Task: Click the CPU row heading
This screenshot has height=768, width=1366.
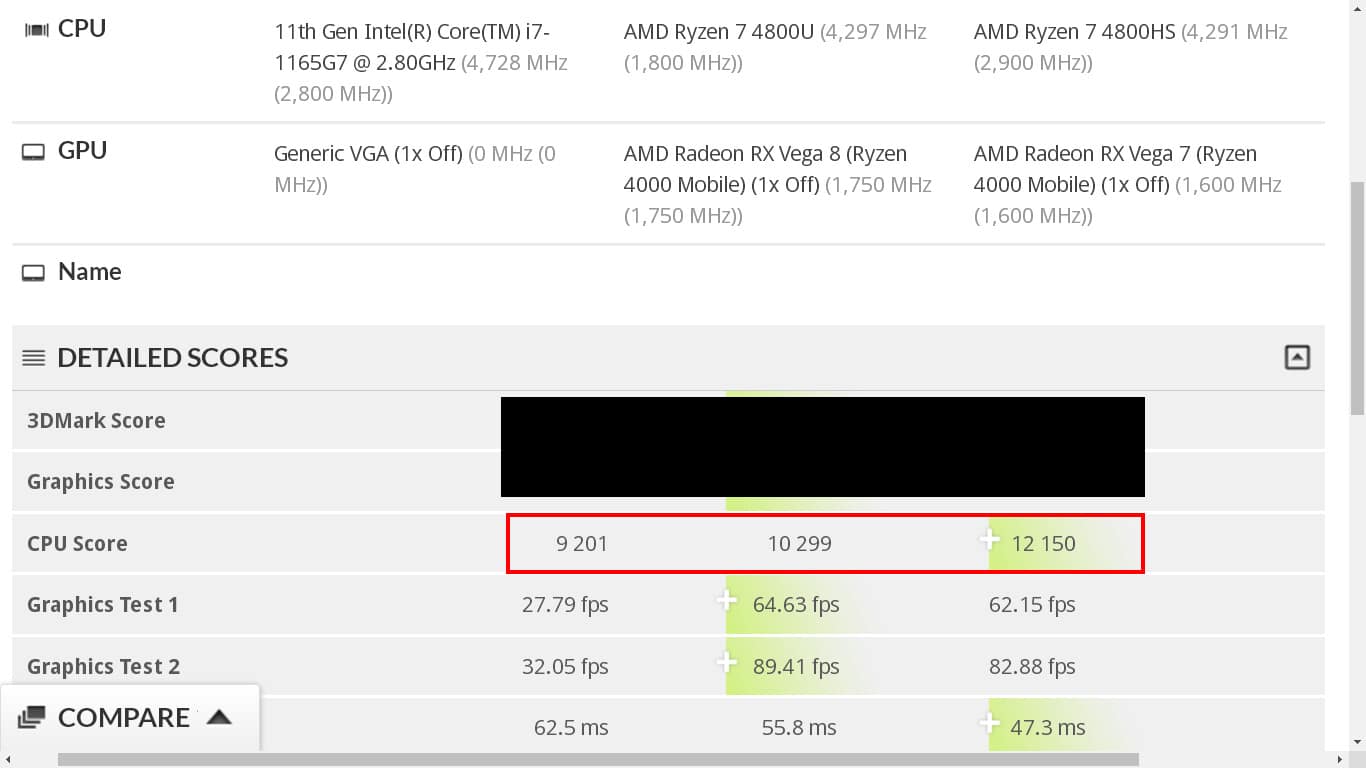Action: (x=82, y=29)
